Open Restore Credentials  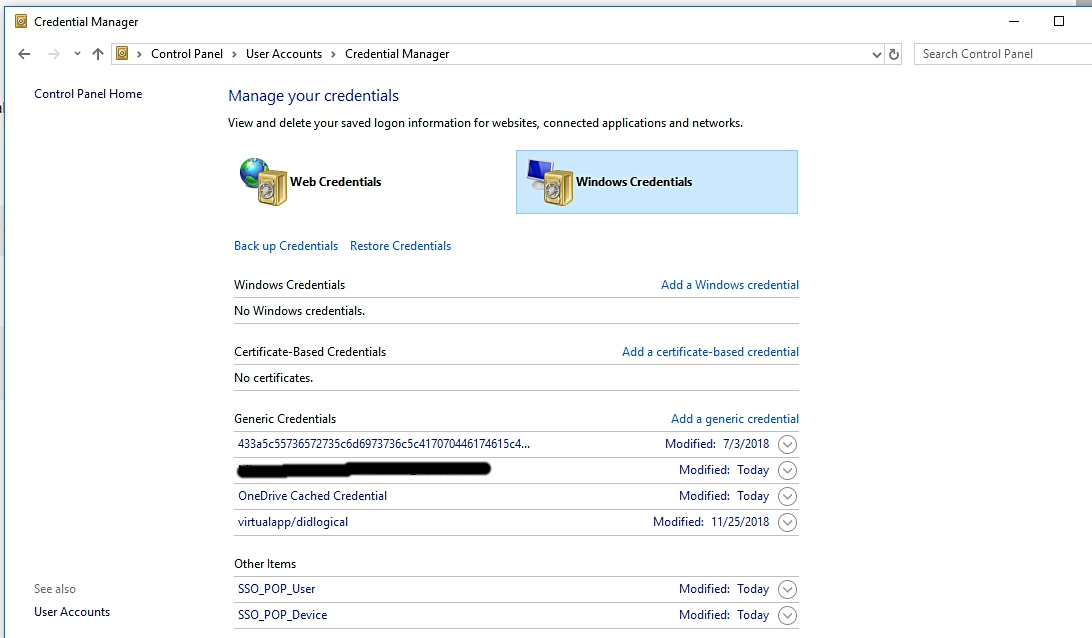400,246
